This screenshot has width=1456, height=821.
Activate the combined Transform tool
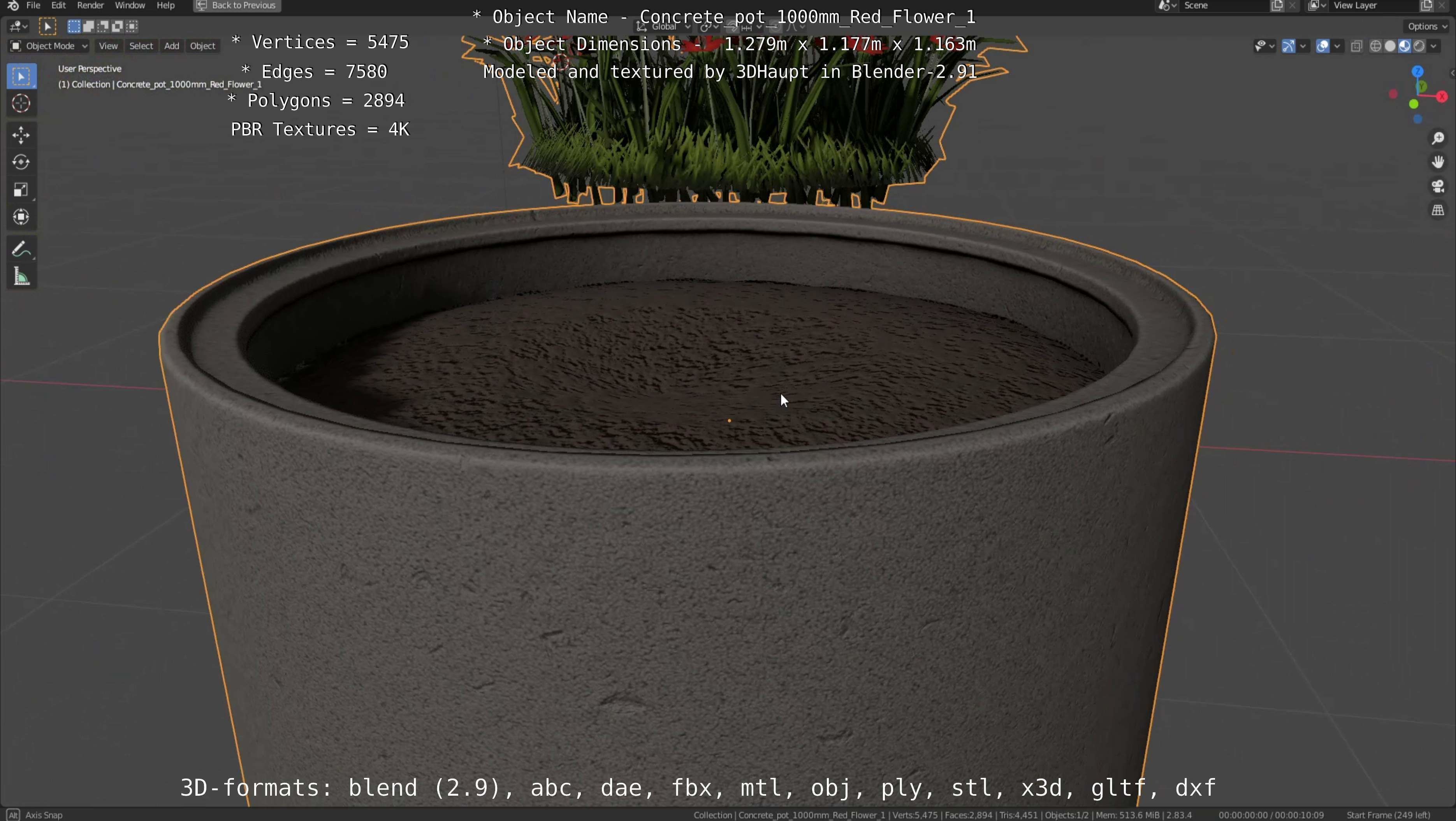click(21, 217)
